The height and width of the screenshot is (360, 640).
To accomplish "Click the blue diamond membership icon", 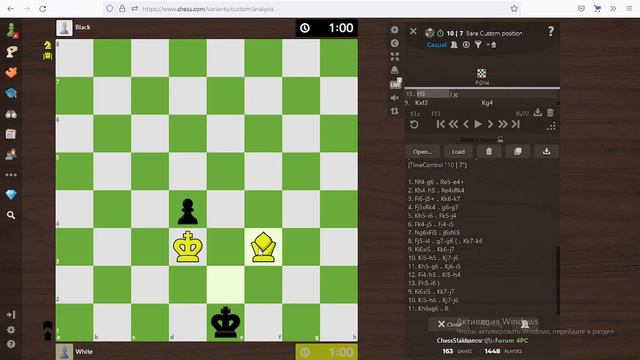I will click(11, 195).
